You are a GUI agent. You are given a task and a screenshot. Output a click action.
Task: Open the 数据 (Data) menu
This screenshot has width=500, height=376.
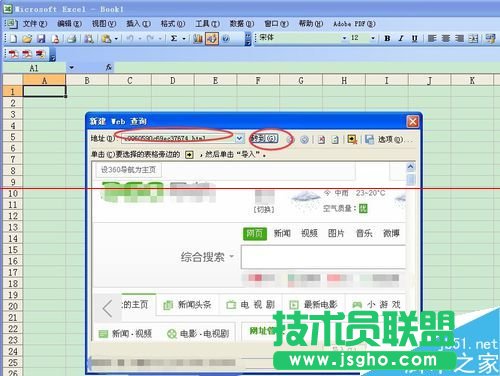242,24
